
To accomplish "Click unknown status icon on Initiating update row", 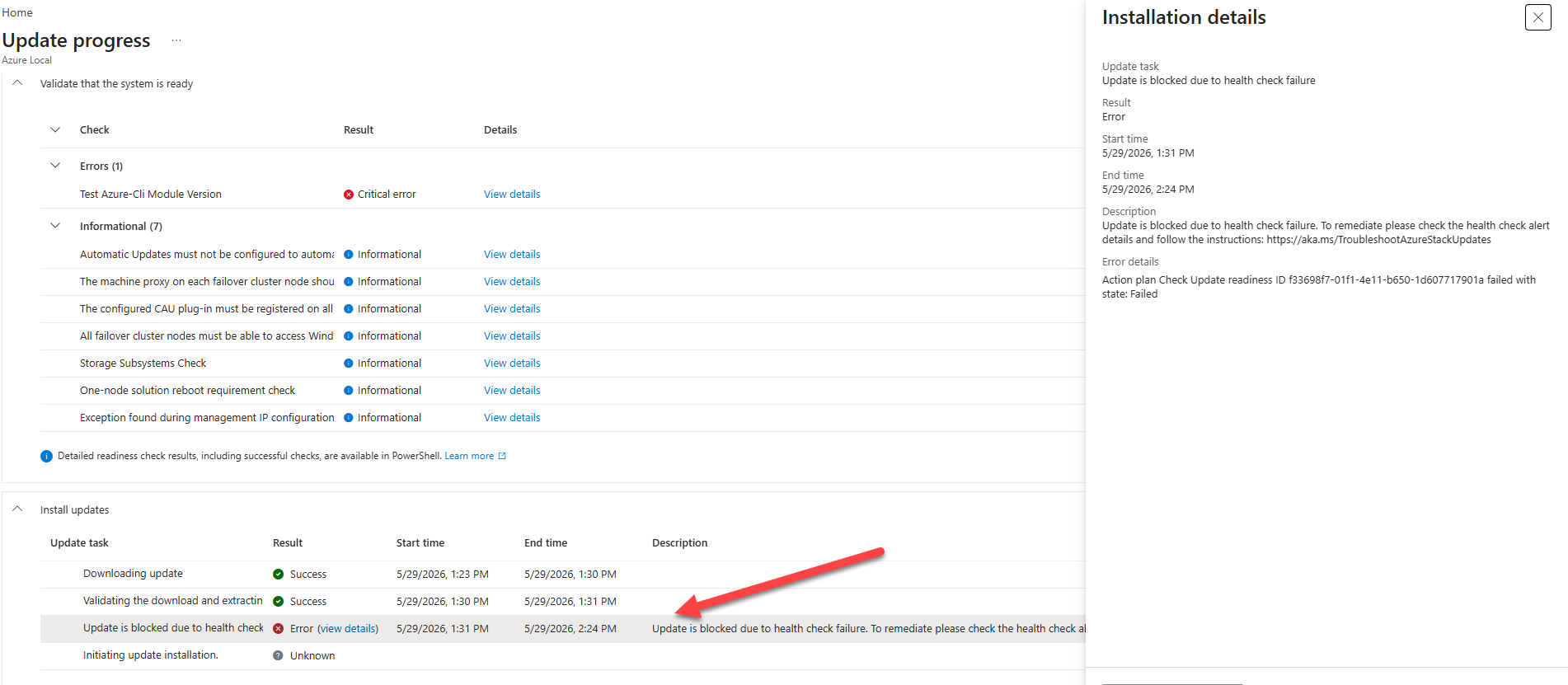I will pyautogui.click(x=279, y=656).
